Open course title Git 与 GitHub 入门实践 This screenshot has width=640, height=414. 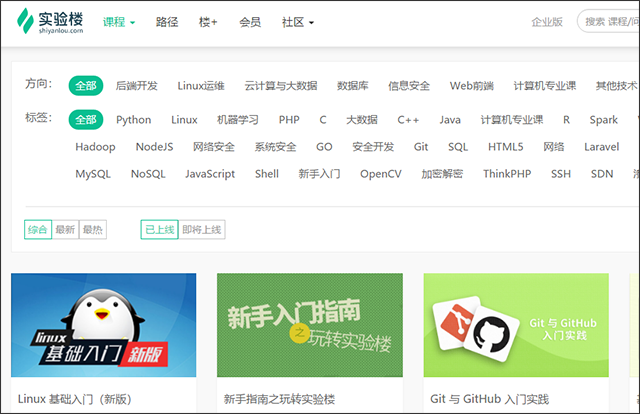(489, 399)
